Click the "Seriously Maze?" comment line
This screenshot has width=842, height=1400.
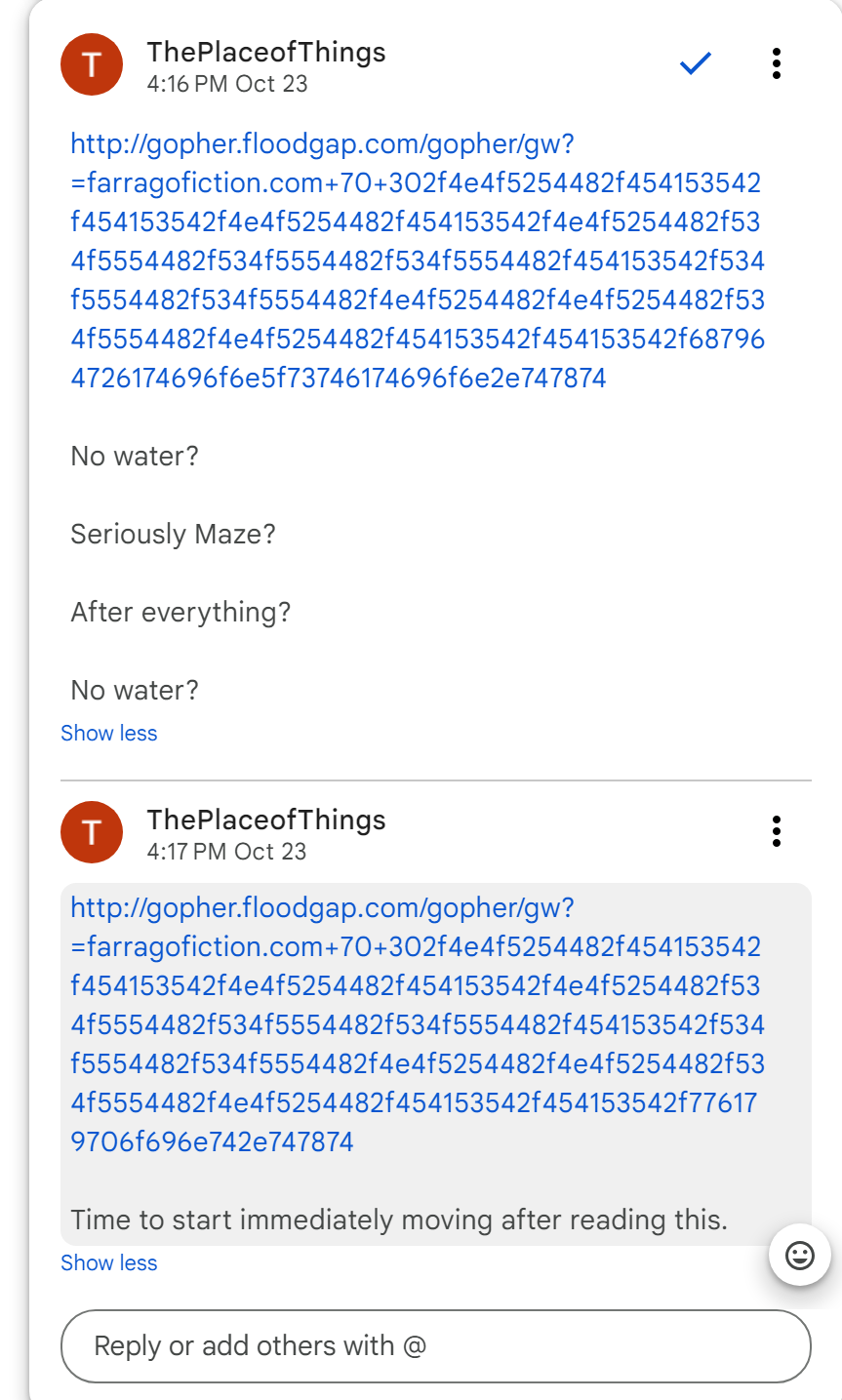point(174,535)
